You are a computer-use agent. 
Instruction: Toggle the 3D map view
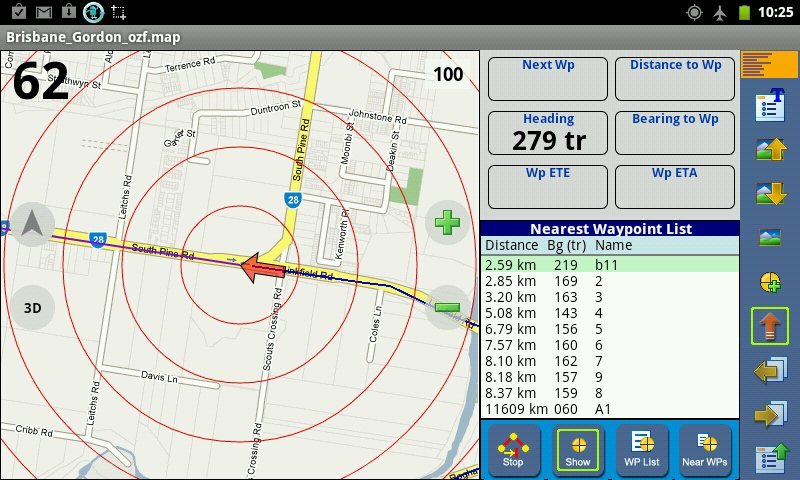[32, 308]
